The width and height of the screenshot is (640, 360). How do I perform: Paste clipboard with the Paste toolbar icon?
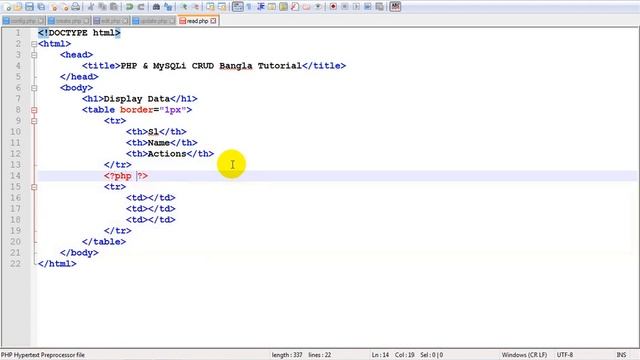pos(114,7)
